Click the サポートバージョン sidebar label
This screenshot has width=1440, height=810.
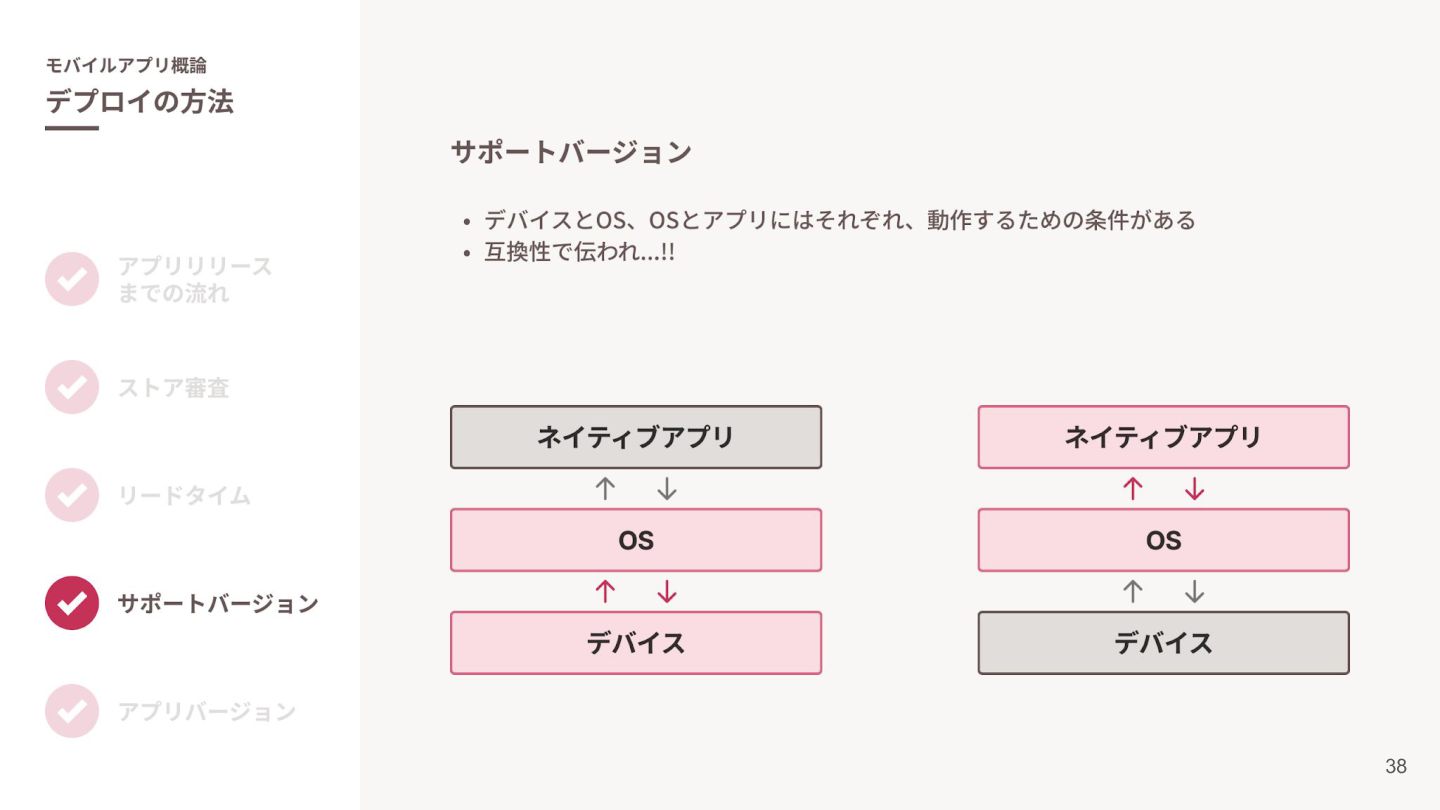coord(218,604)
